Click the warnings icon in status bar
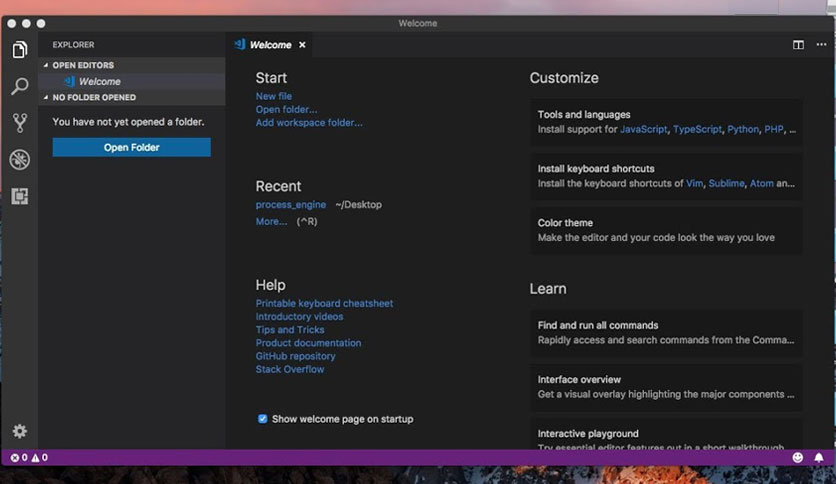Image resolution: width=836 pixels, height=484 pixels. pos(35,457)
